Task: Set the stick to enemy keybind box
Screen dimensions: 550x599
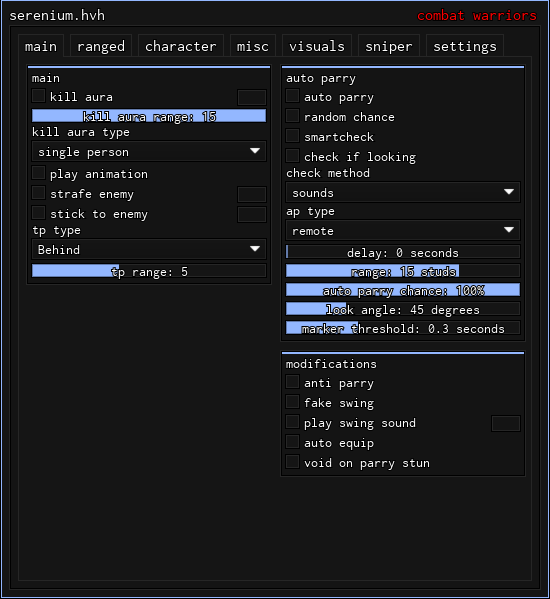Action: click(252, 214)
